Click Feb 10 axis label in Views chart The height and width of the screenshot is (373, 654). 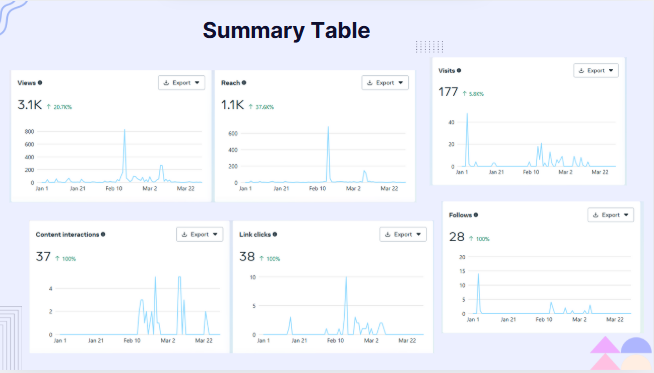113,189
